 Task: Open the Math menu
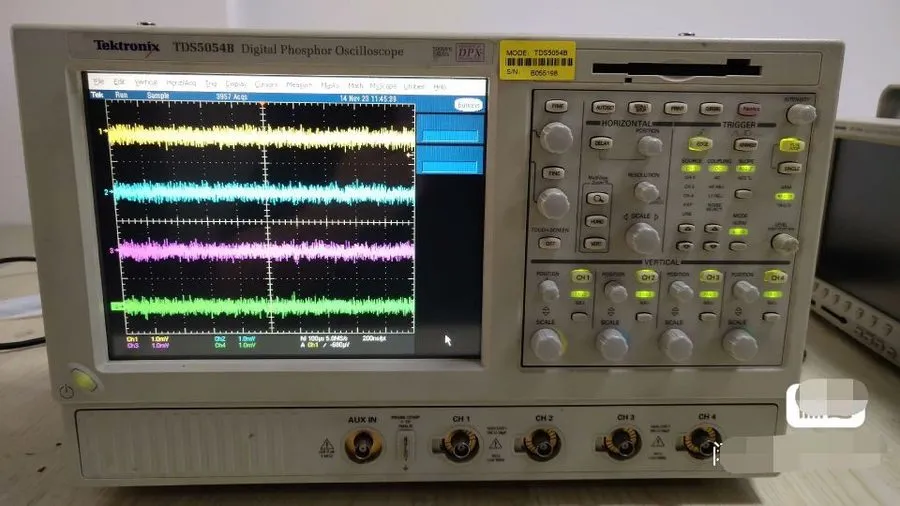[355, 85]
